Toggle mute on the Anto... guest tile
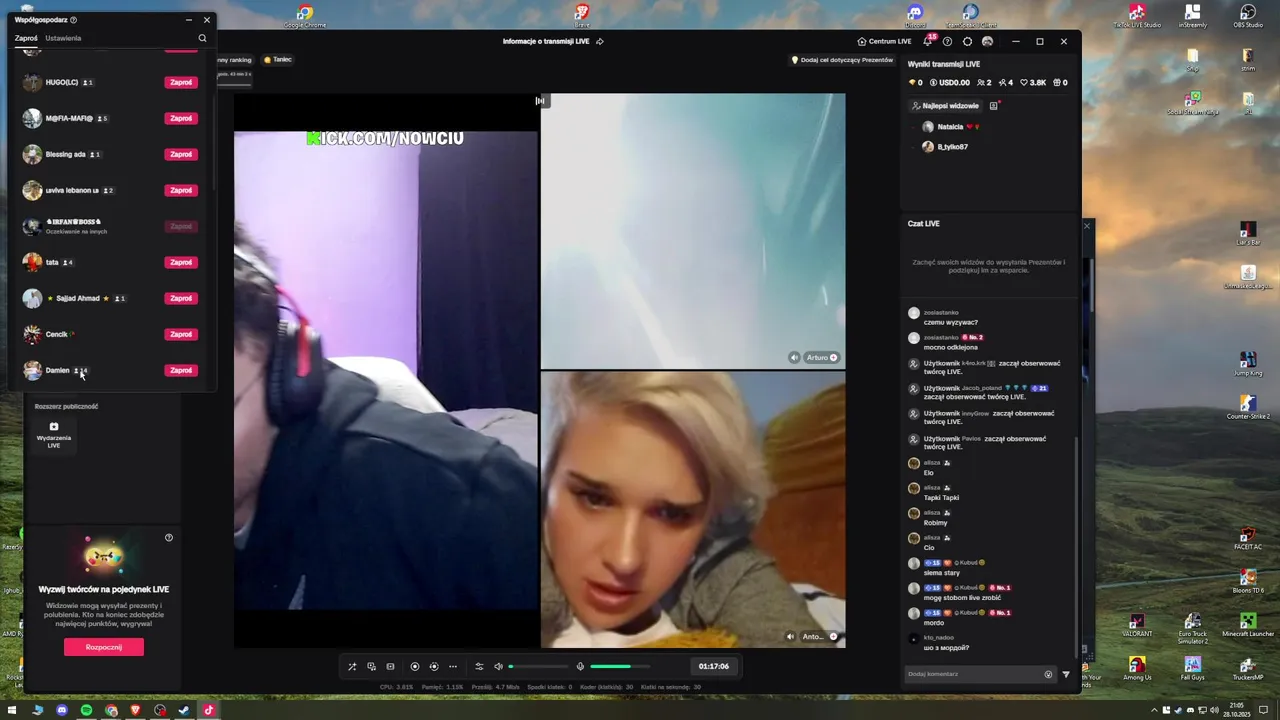This screenshot has height=720, width=1280. 790,636
